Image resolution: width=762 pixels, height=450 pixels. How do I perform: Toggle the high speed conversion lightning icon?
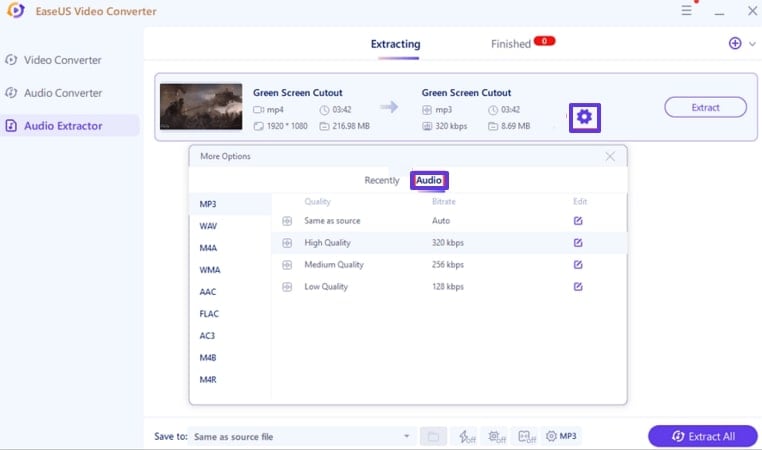click(467, 436)
